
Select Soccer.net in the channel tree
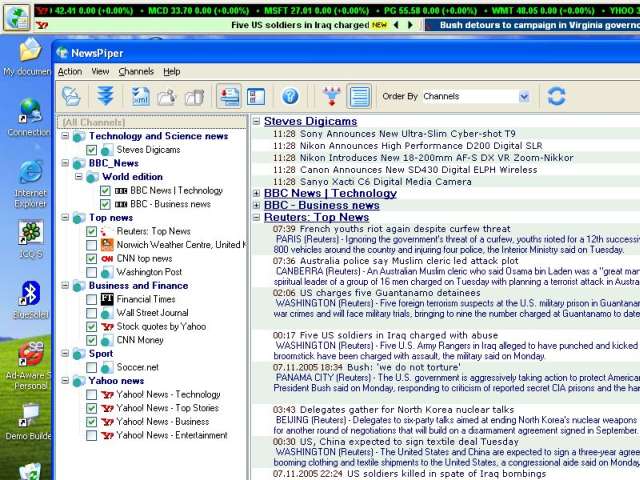(x=138, y=367)
